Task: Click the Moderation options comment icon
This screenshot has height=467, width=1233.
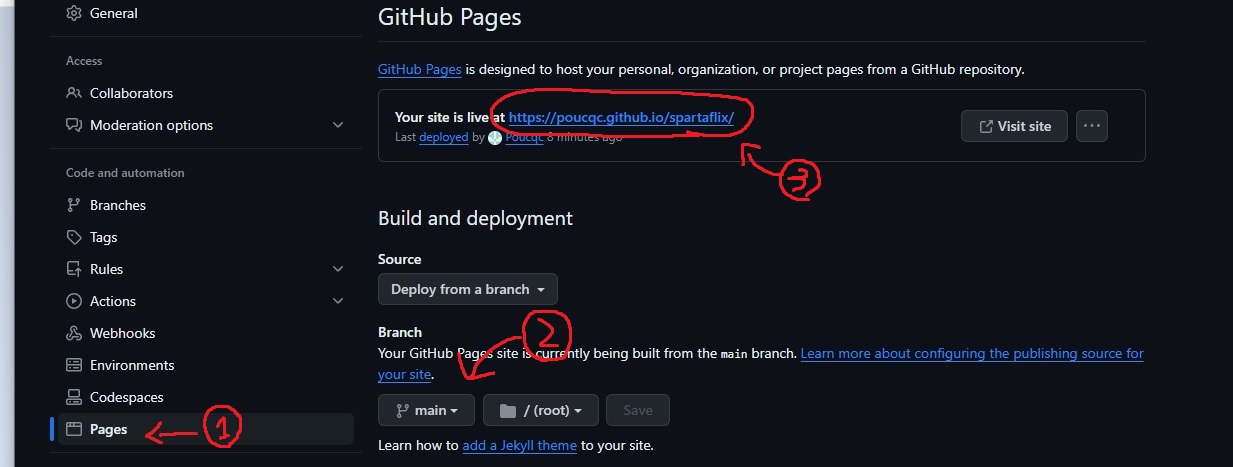Action: [73, 125]
